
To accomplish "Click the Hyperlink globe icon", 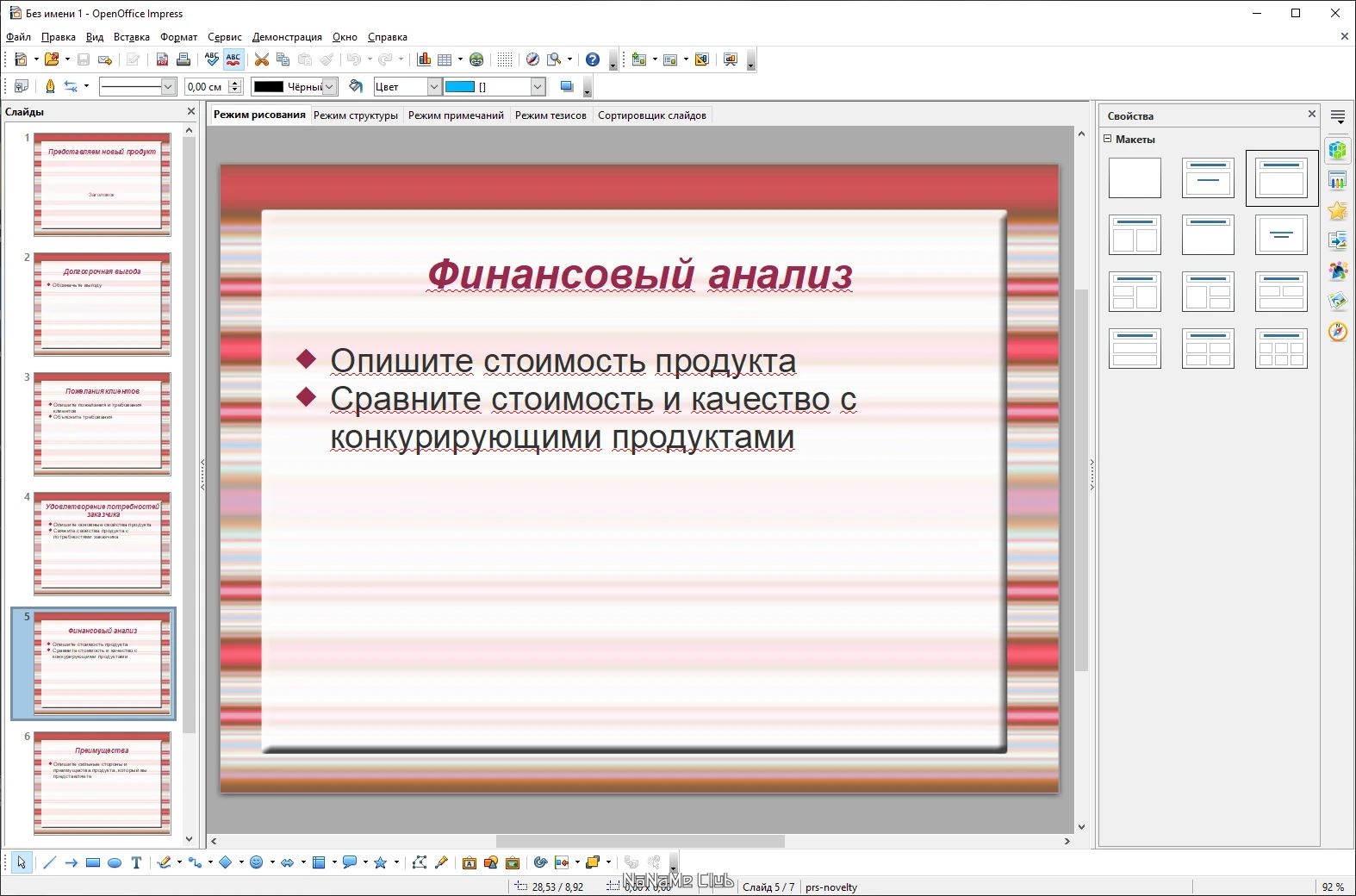I will pyautogui.click(x=476, y=59).
